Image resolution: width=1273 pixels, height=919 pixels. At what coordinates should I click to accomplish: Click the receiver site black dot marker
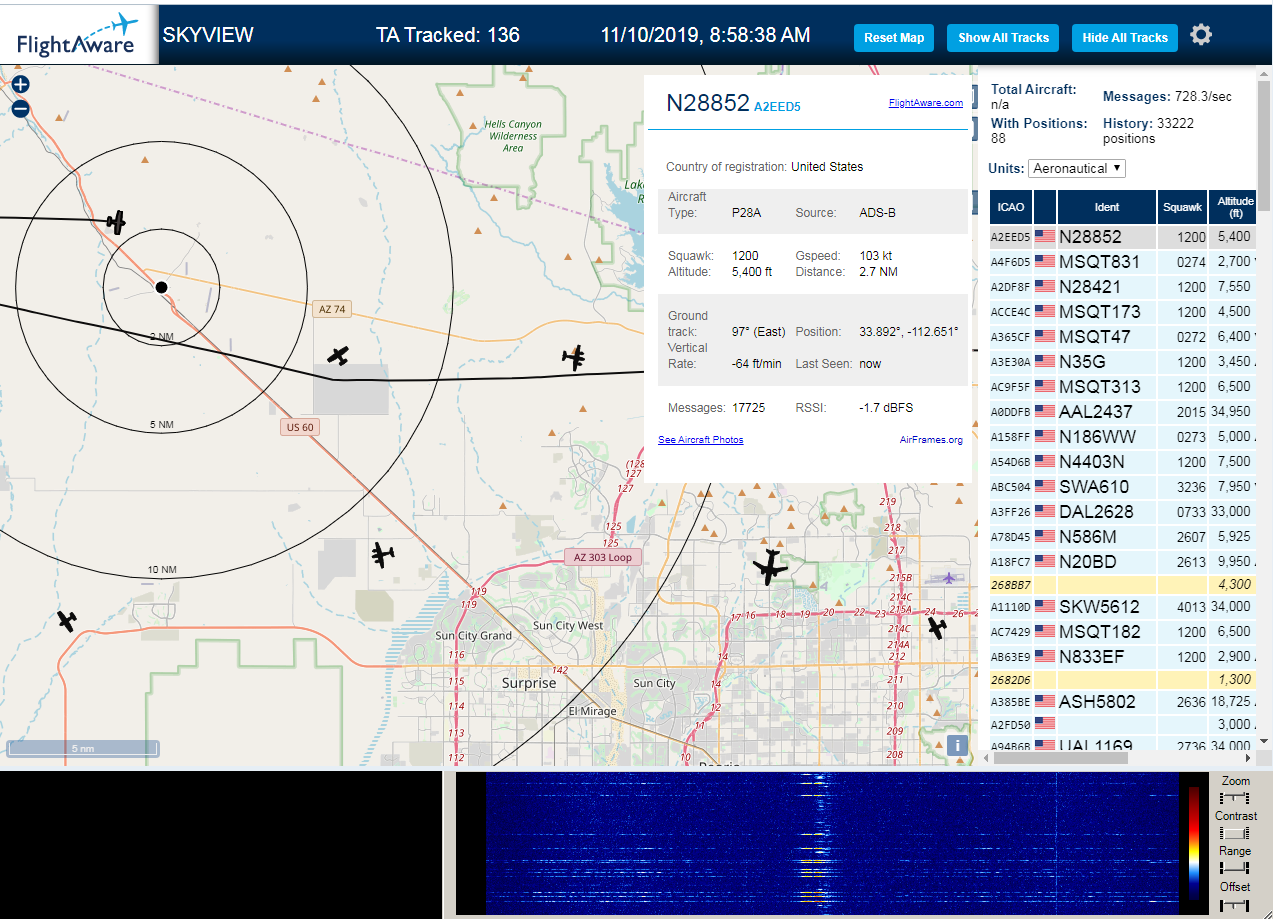click(162, 287)
